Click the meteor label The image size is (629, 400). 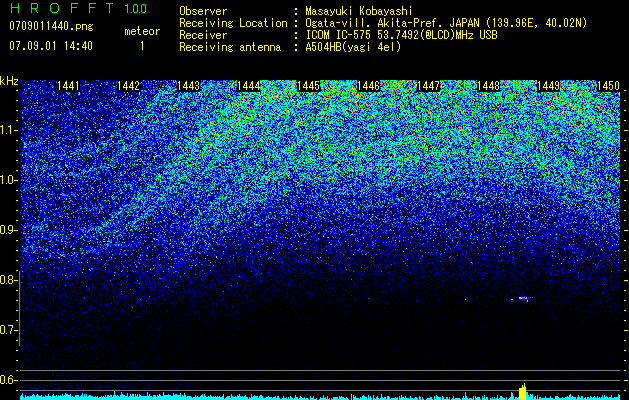(x=142, y=31)
